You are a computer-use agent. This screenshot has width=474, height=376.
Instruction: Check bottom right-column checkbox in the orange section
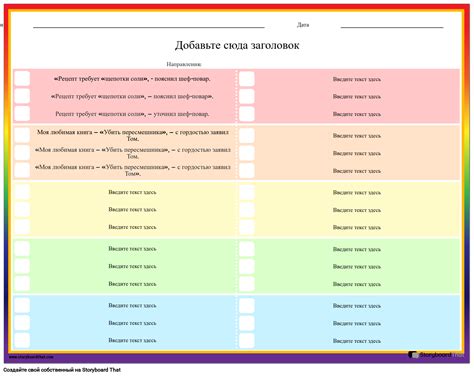[247, 170]
